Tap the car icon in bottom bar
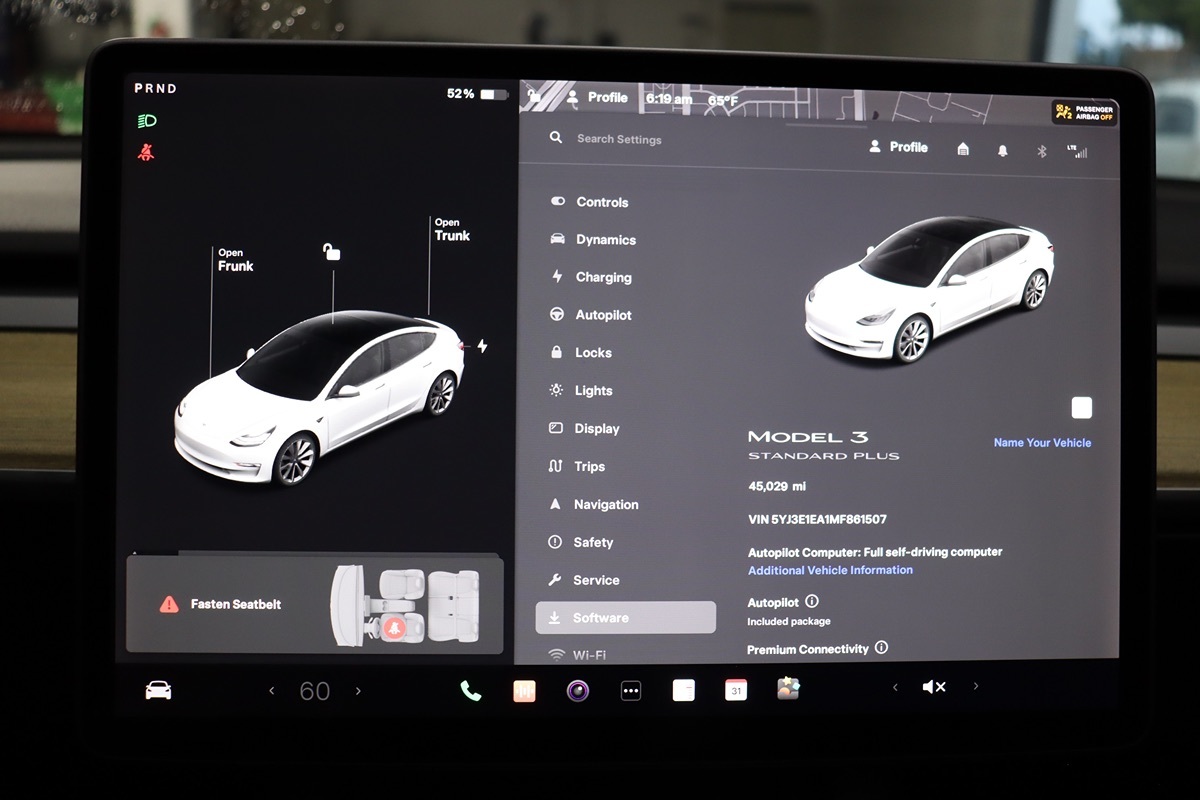1200x800 pixels. [158, 690]
